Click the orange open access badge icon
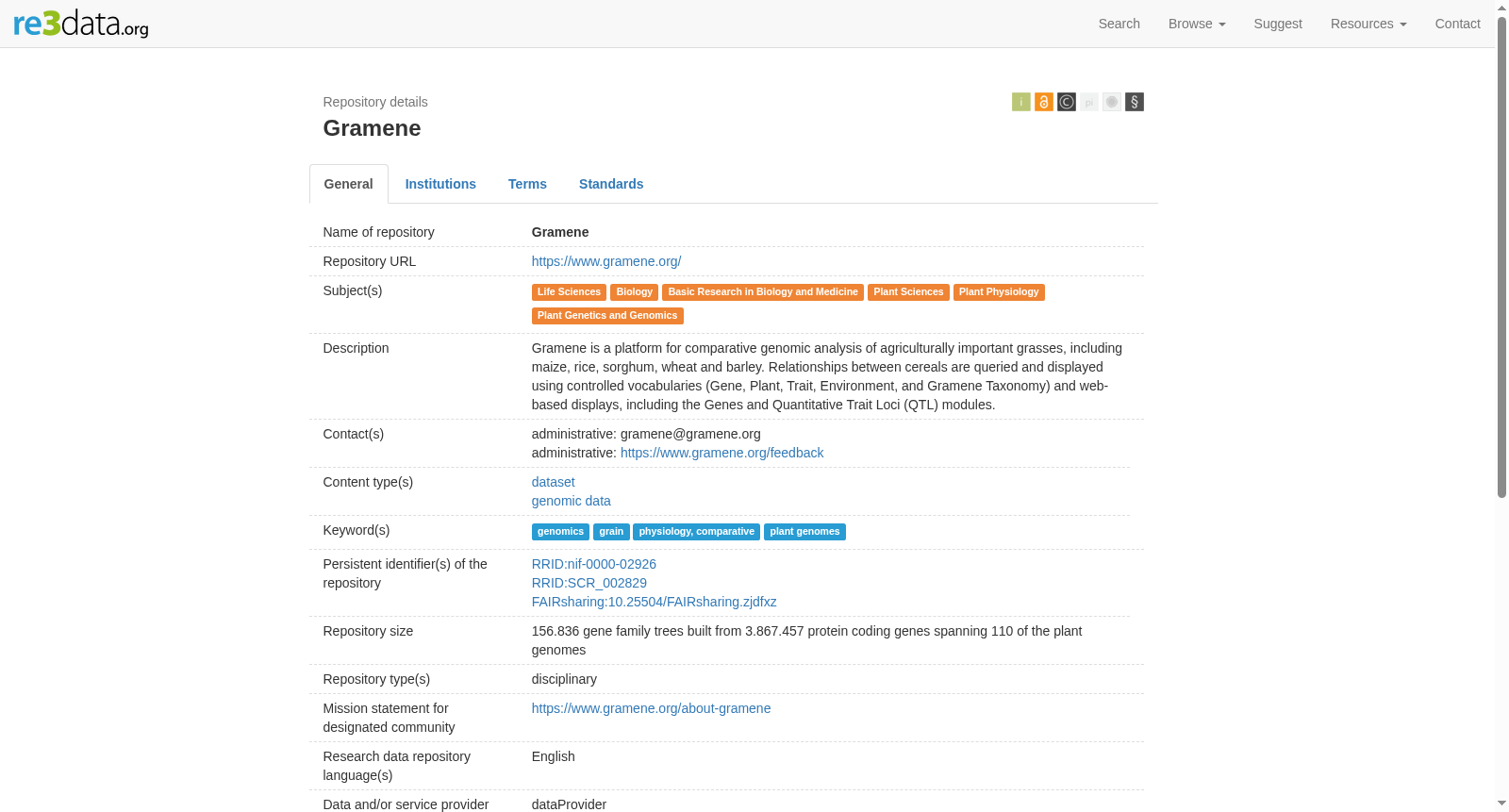1509x812 pixels. click(1044, 102)
